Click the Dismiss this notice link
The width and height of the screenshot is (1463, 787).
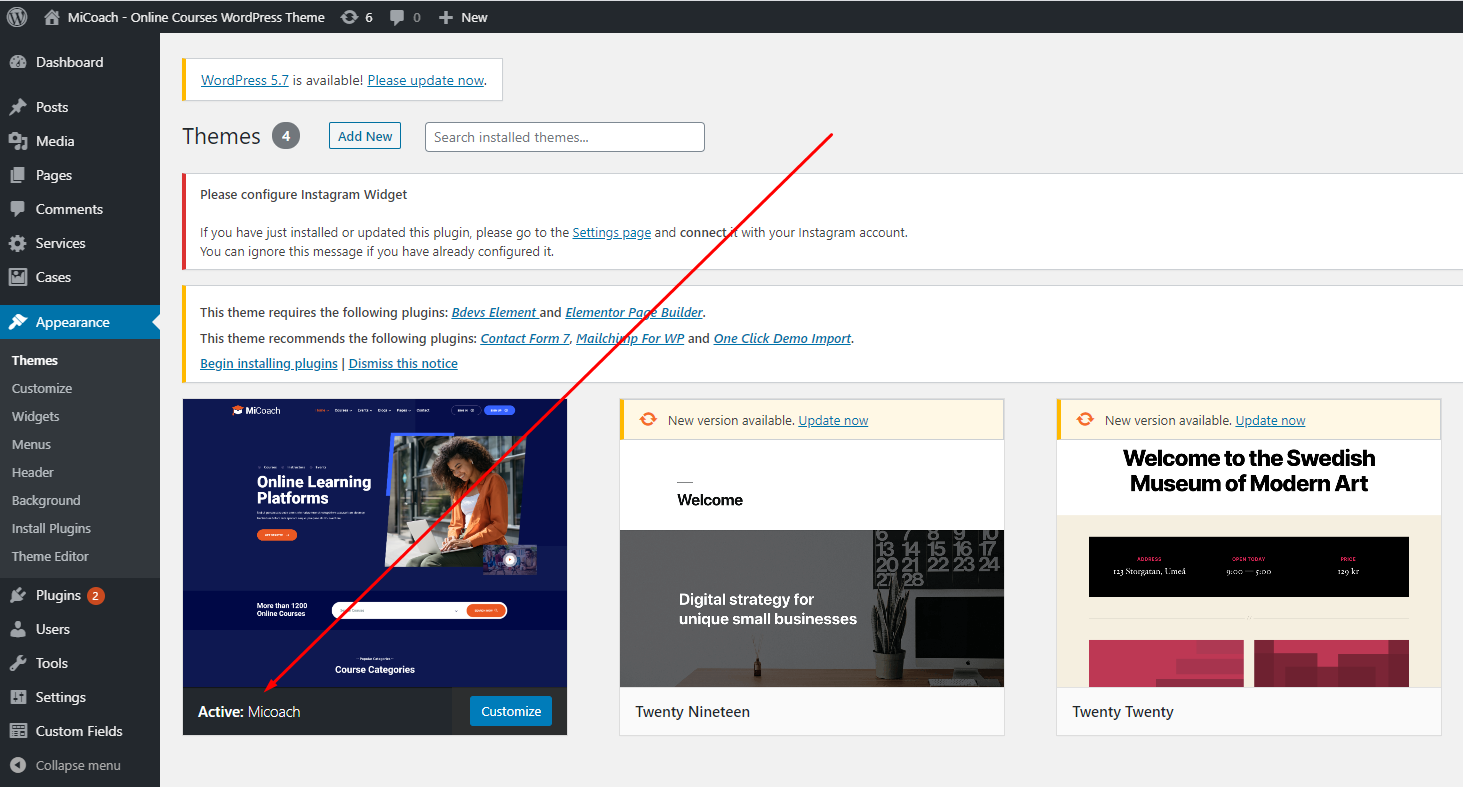403,363
